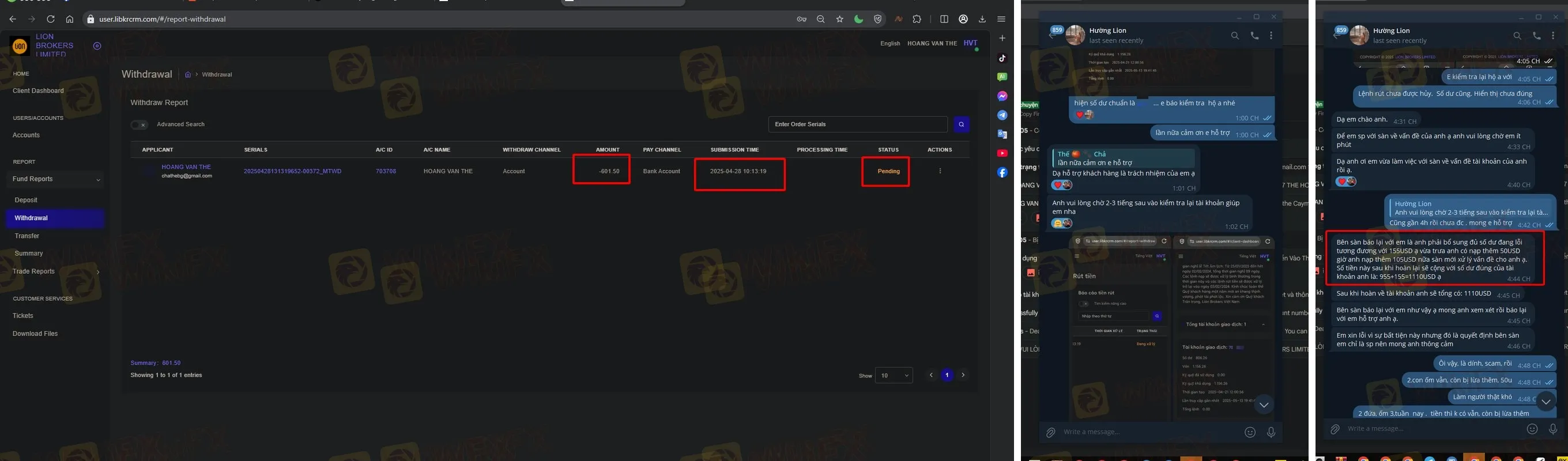Open TikTok in the browser sidebar
Screen dimensions: 1568x461
(1002, 58)
